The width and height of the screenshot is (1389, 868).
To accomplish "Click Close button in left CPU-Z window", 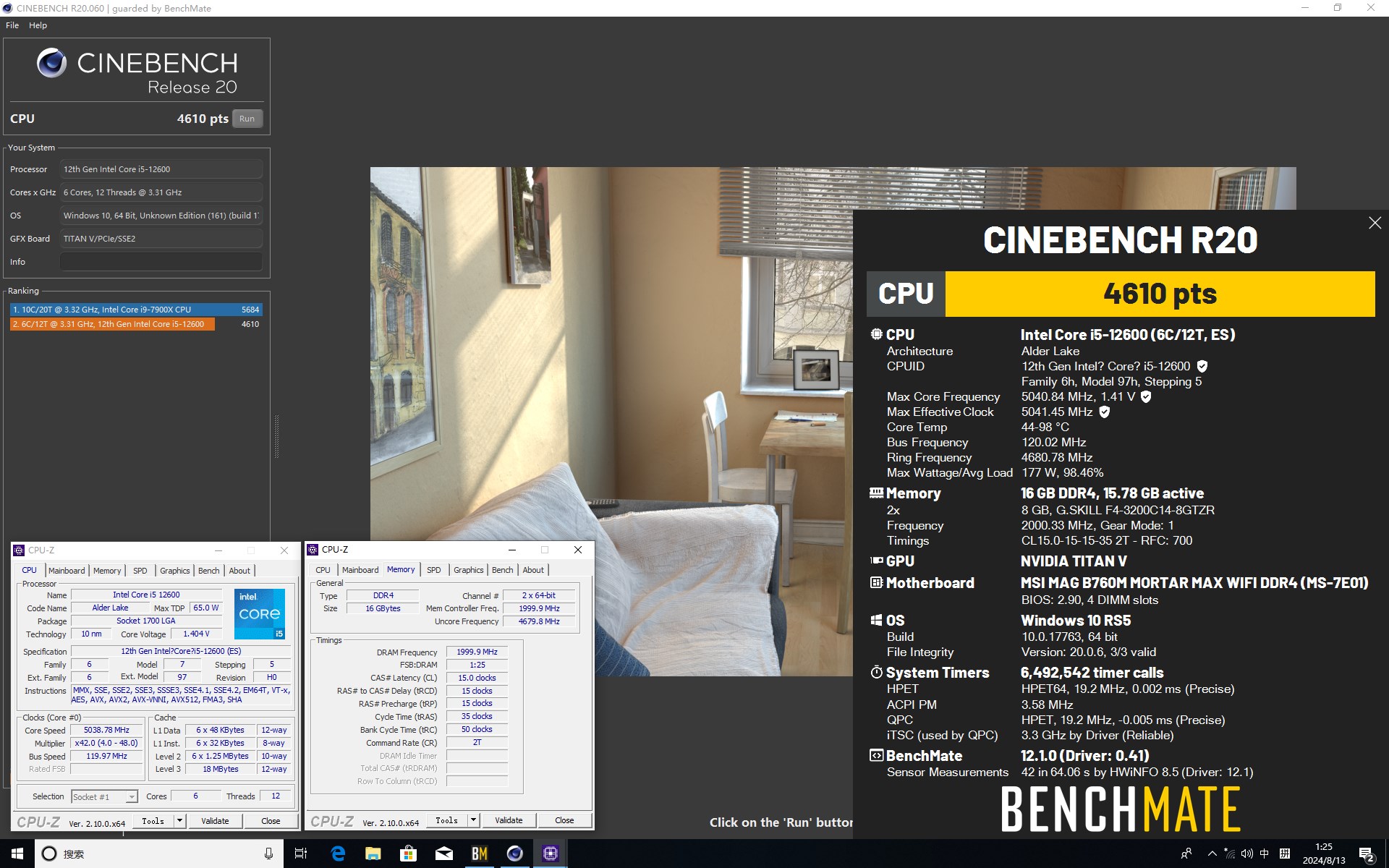I will [x=271, y=821].
